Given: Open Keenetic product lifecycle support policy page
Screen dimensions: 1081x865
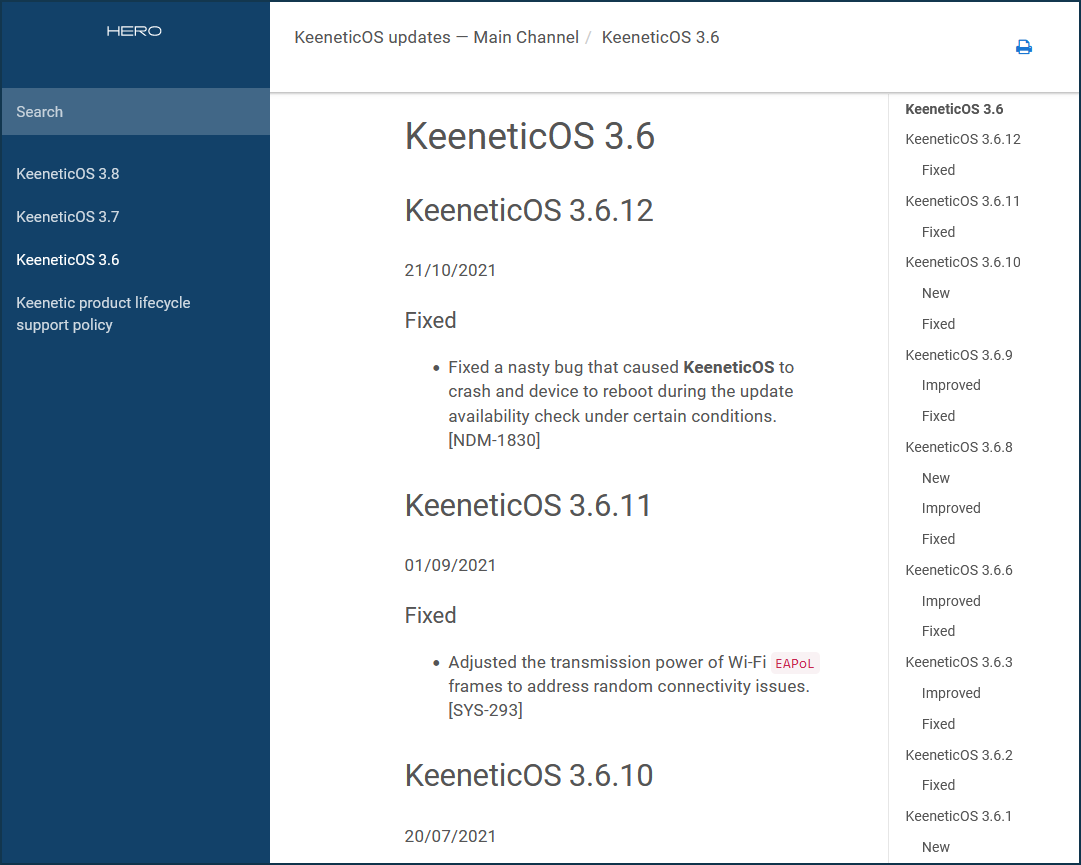Looking at the screenshot, I should click(103, 314).
